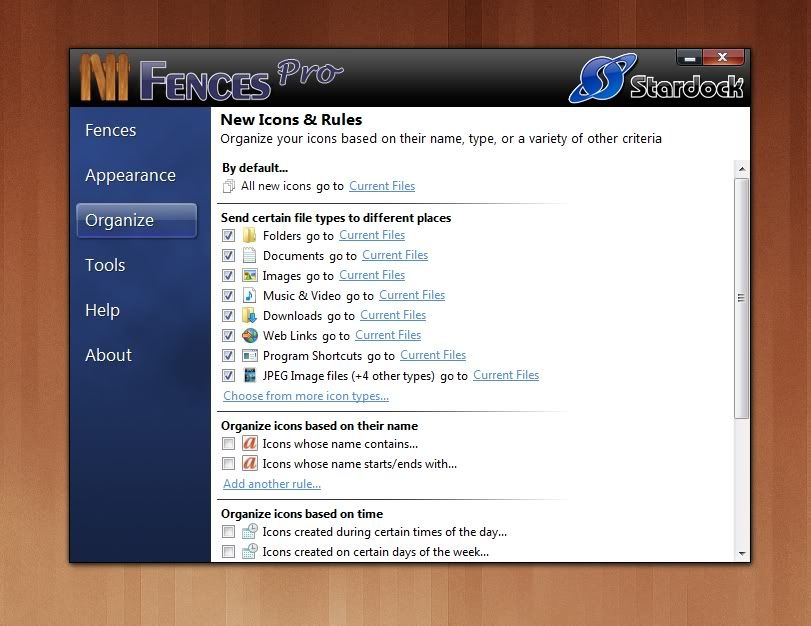Viewport: 811px width, 626px height.
Task: Change Music & Video destination link
Action: coord(412,295)
